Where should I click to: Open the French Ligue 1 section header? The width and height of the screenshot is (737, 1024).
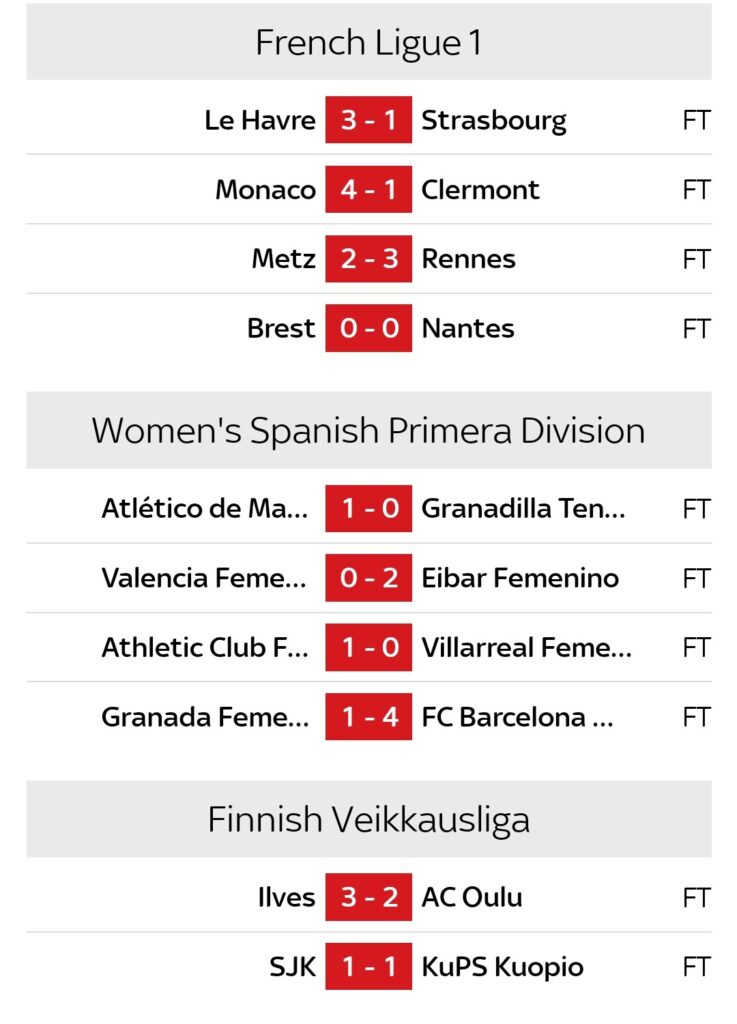pos(368,43)
